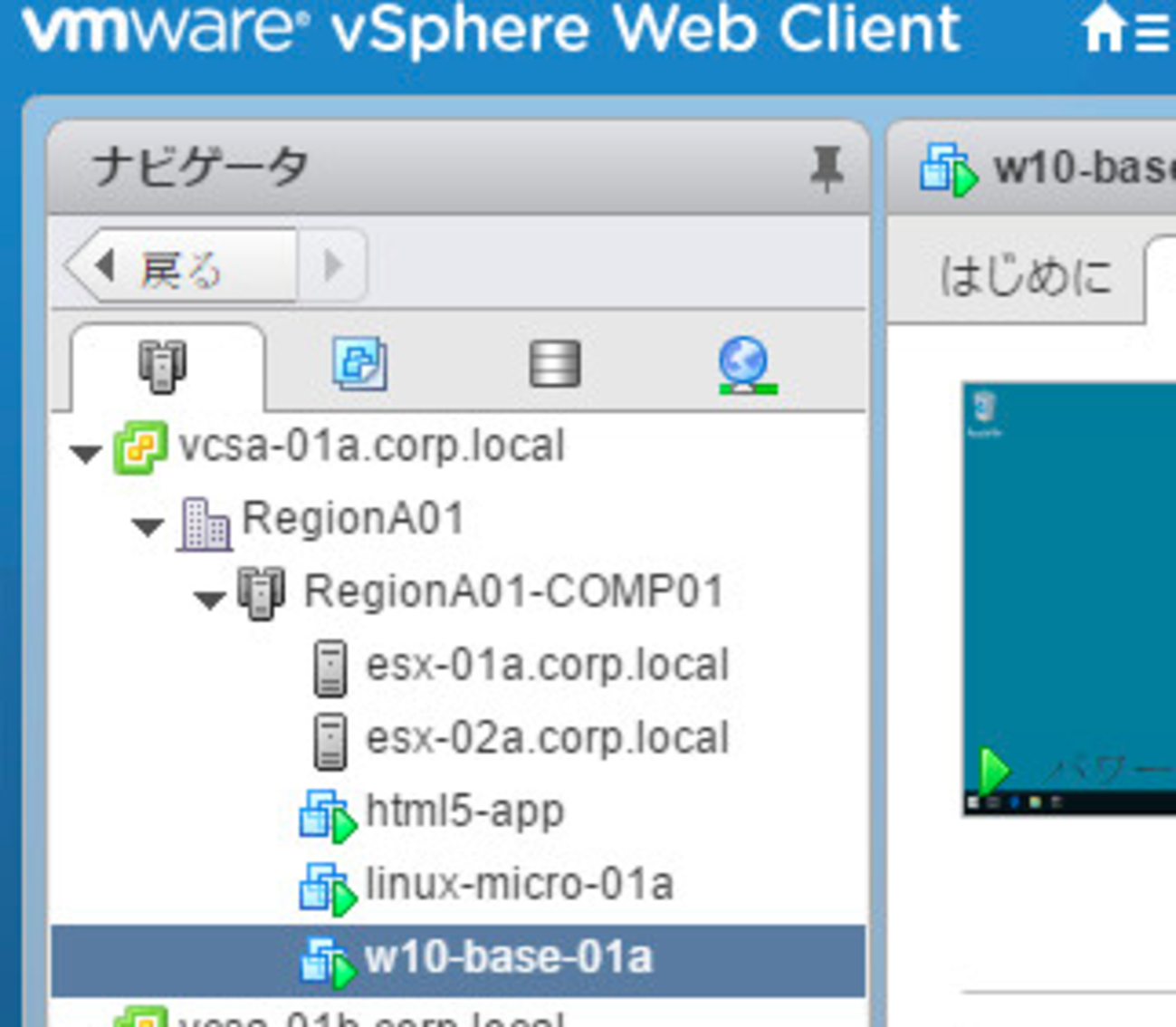Image resolution: width=1176 pixels, height=1027 pixels.
Task: Click the ナビゲータ panel title
Action: click(201, 168)
